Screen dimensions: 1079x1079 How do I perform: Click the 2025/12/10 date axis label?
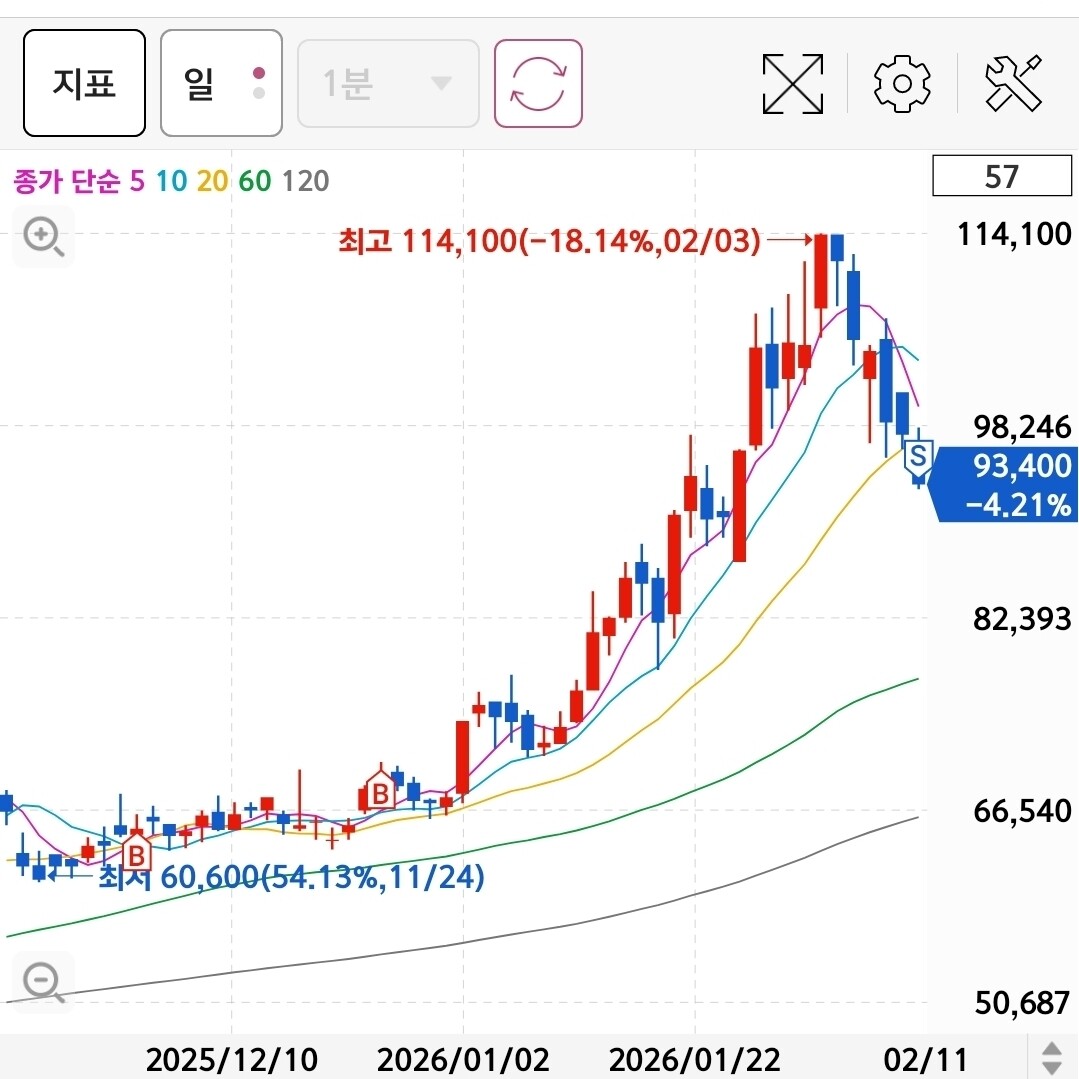[x=232, y=1059]
